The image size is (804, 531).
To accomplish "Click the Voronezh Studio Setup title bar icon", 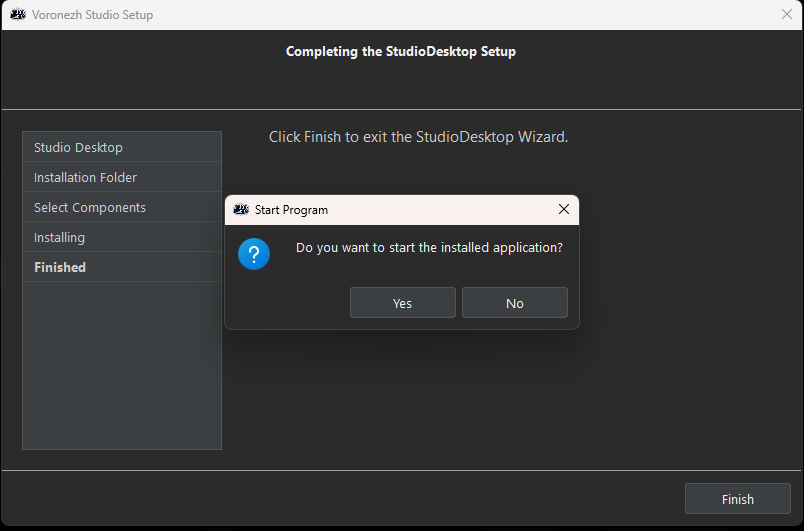I will (x=18, y=14).
